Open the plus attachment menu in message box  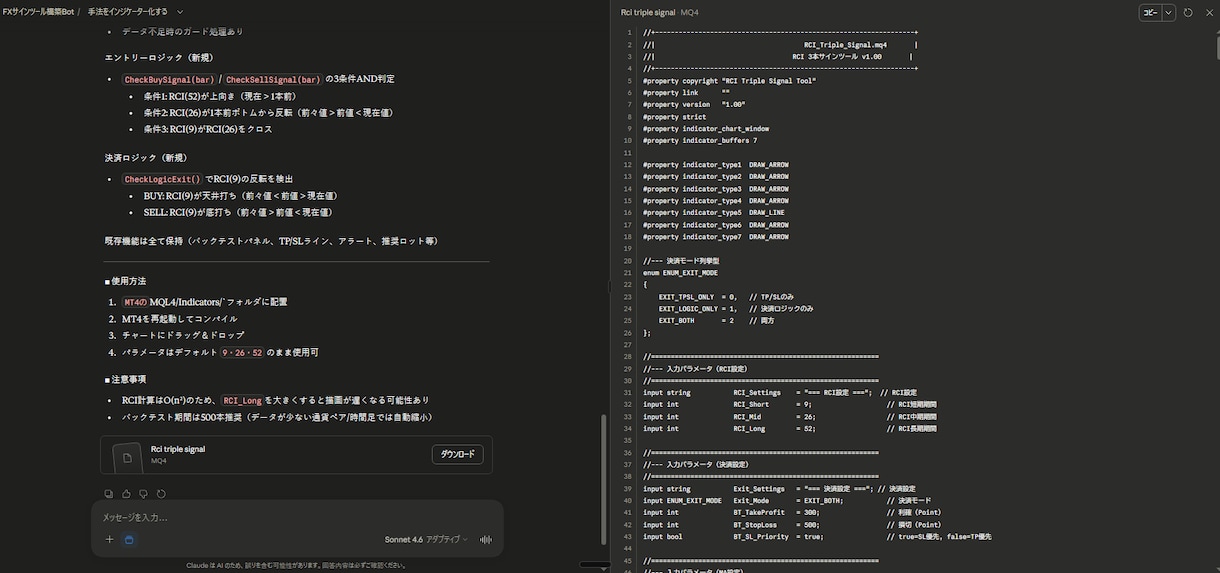(x=110, y=539)
